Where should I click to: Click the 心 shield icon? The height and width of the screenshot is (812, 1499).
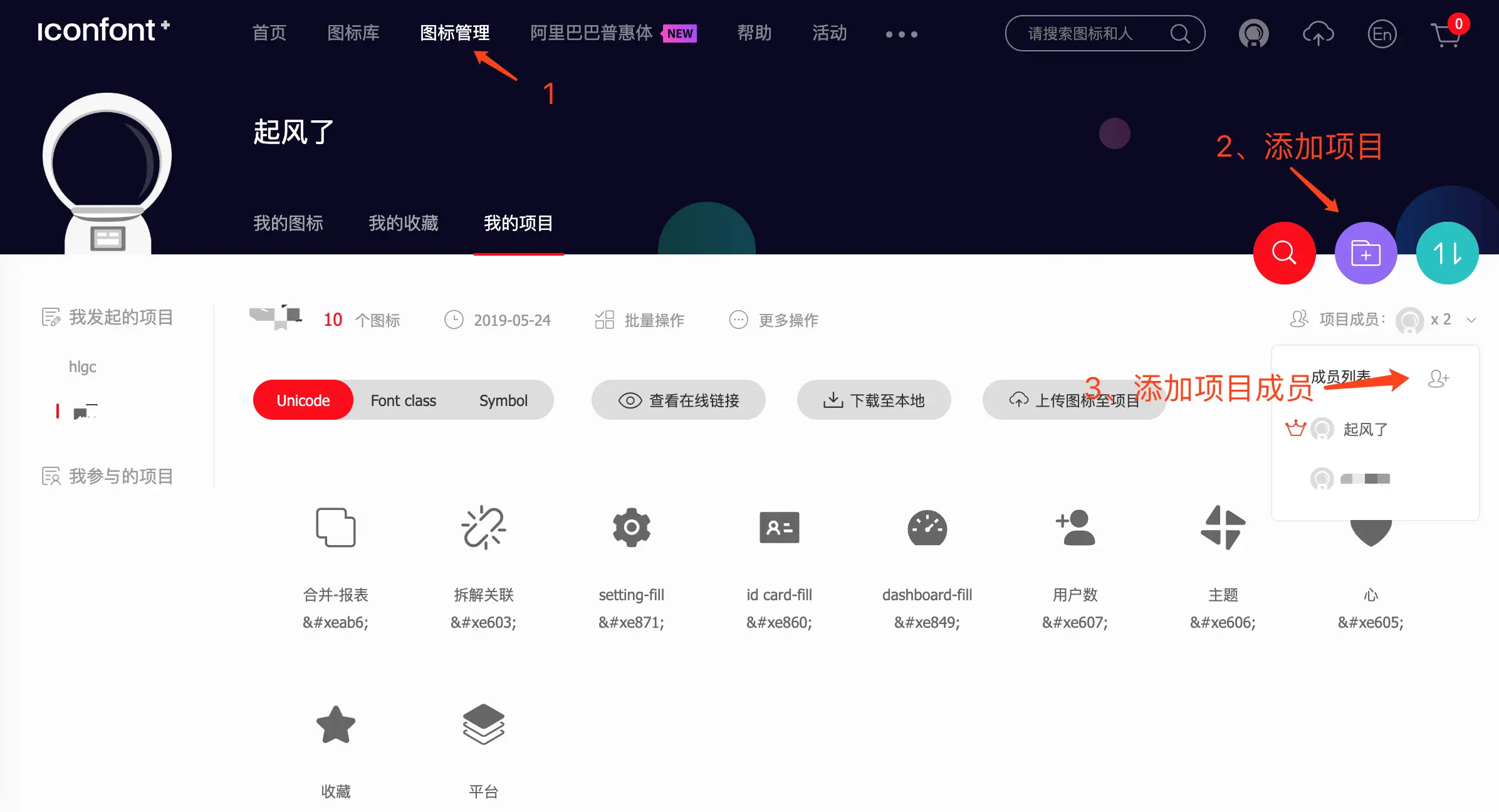(x=1370, y=528)
